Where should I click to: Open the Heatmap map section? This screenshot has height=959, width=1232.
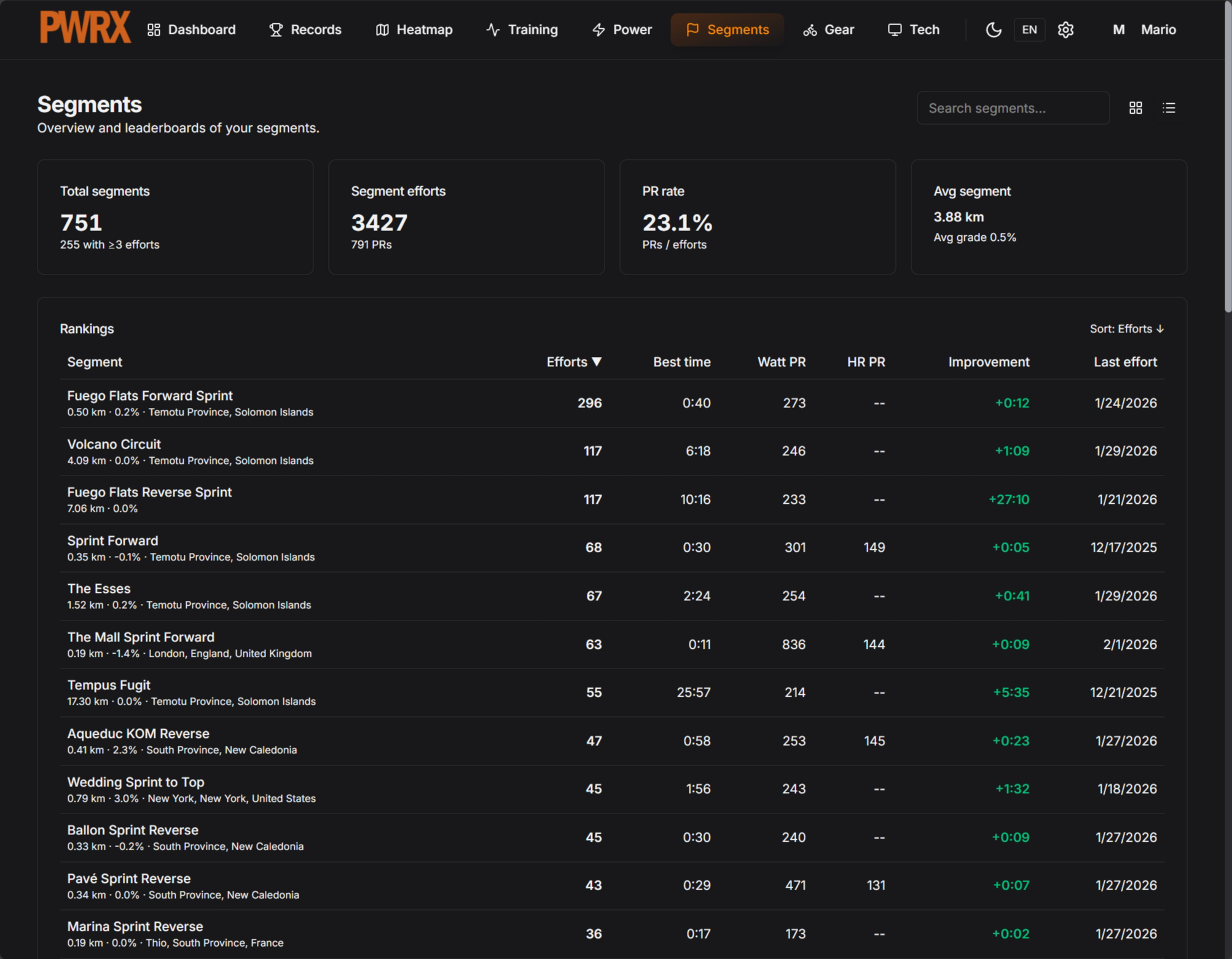click(x=414, y=29)
